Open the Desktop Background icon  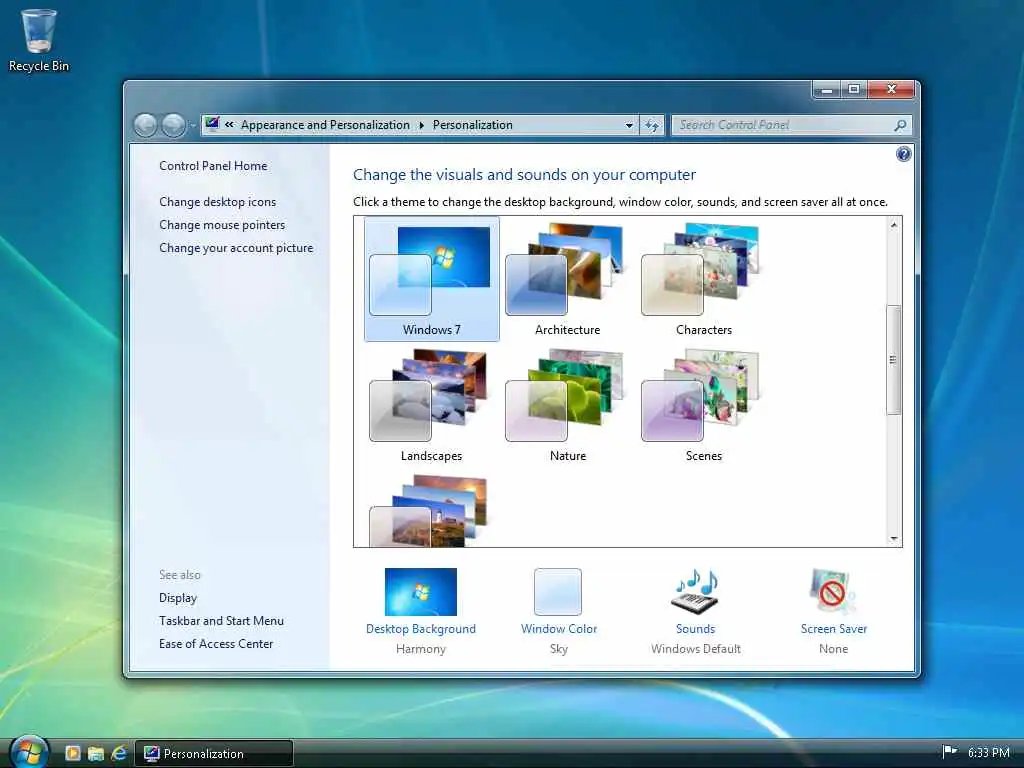pyautogui.click(x=421, y=592)
